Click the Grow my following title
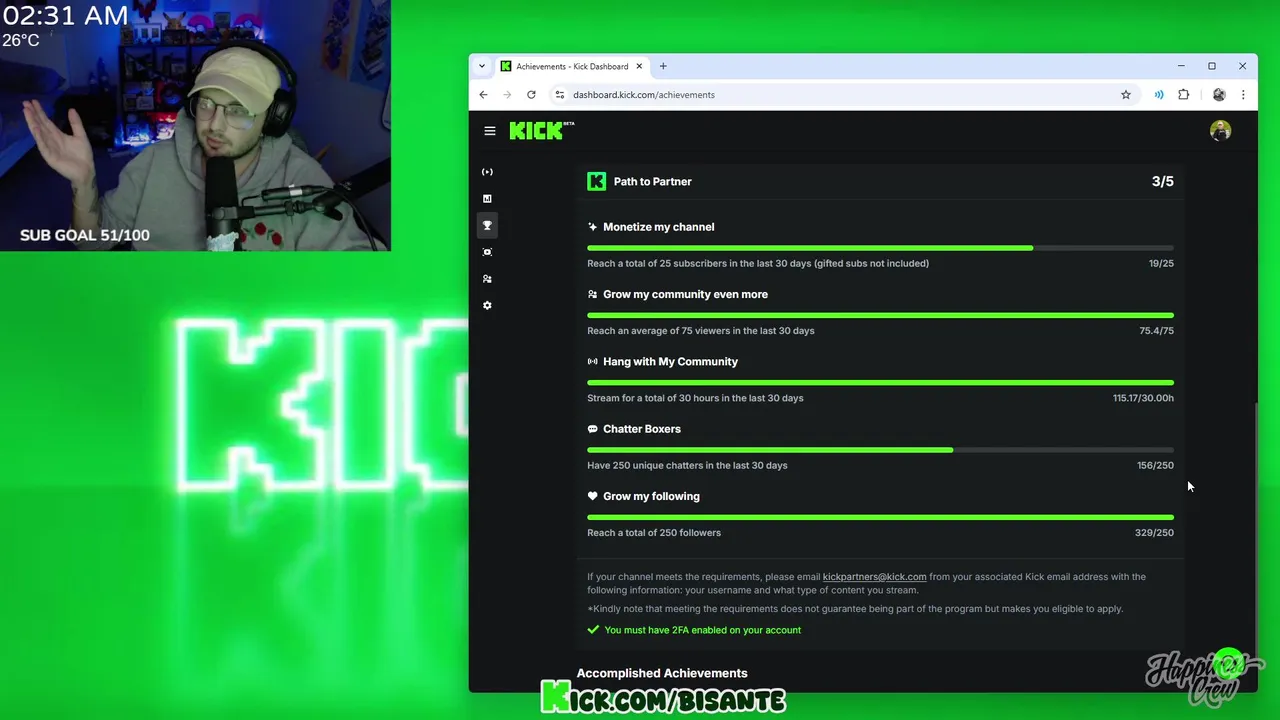 point(651,496)
